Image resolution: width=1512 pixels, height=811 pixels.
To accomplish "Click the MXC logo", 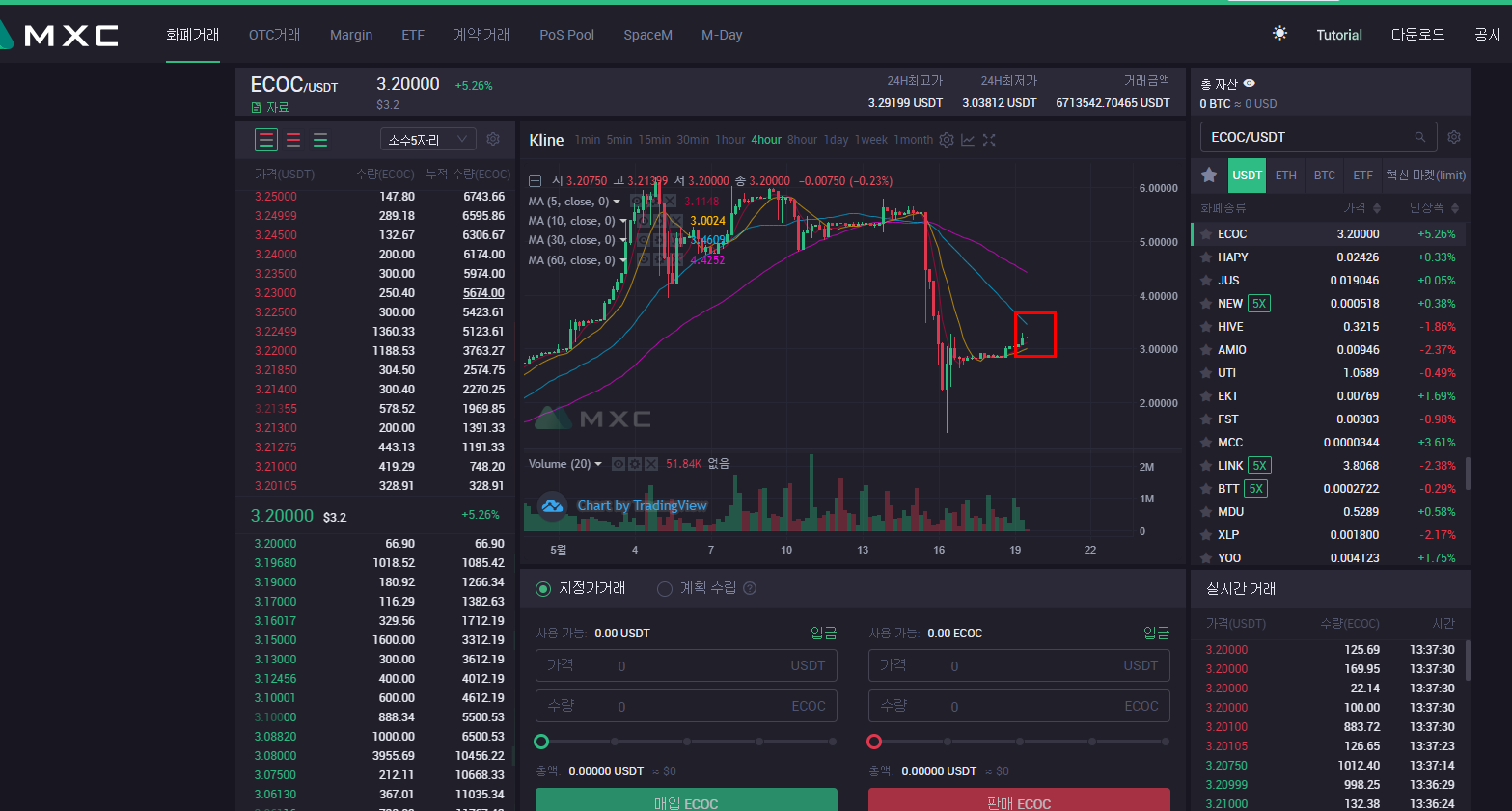I will [59, 36].
